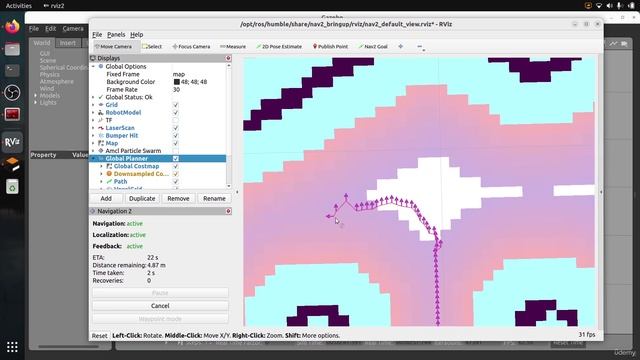Click the Global Status checkmark icon
The height and width of the screenshot is (360, 640).
click(101, 97)
